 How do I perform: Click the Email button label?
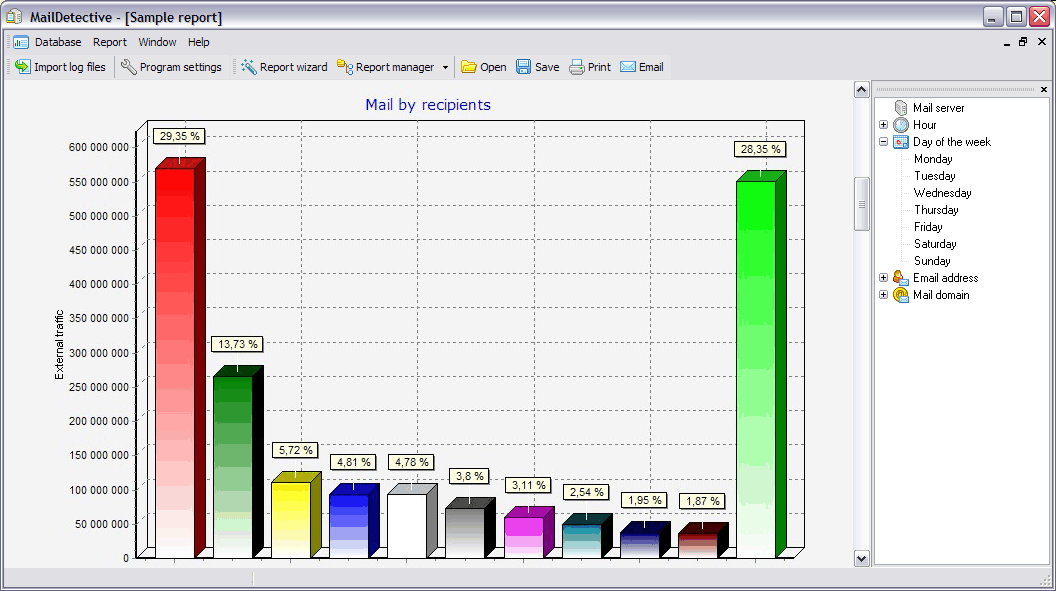(x=651, y=67)
